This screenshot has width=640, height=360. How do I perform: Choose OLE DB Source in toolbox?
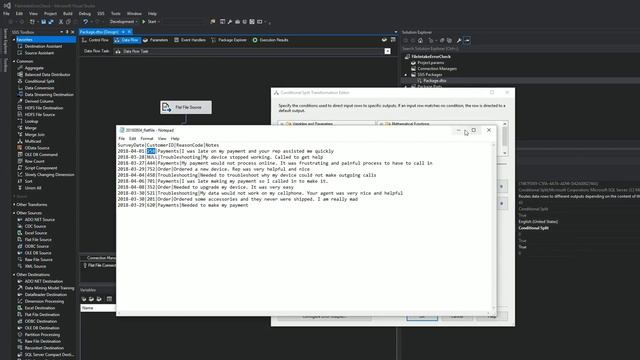click(38, 253)
